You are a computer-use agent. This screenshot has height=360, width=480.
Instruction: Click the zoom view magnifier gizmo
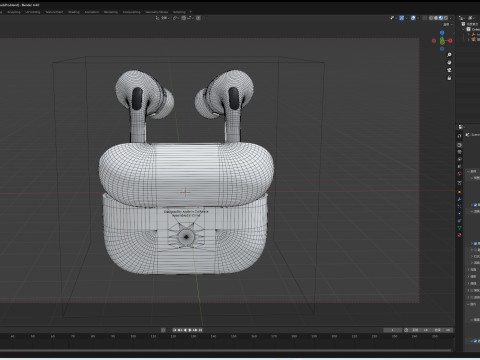449,54
